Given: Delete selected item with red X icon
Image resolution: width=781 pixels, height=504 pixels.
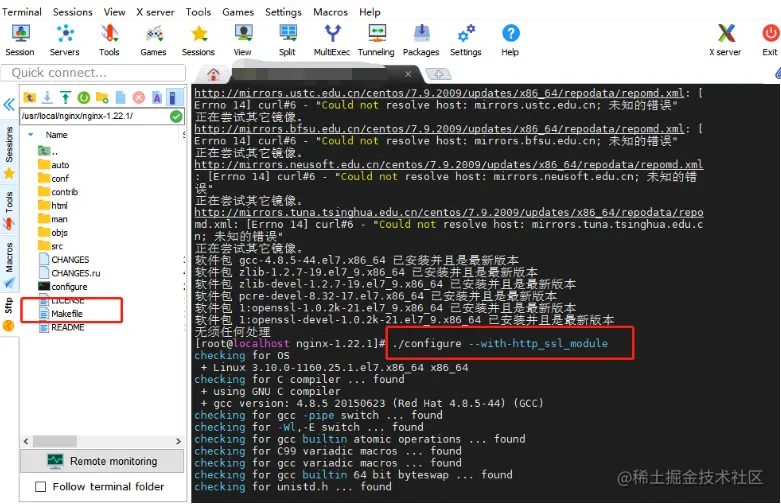Looking at the screenshot, I should tap(139, 98).
